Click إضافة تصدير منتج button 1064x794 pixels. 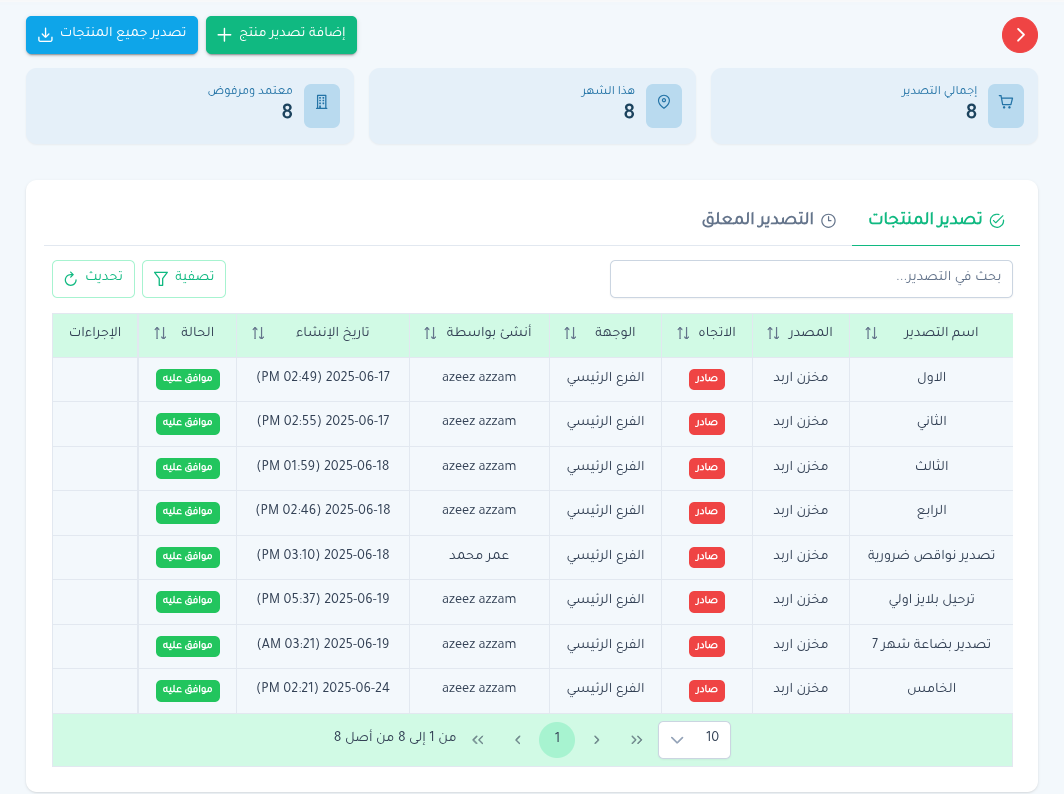281,35
